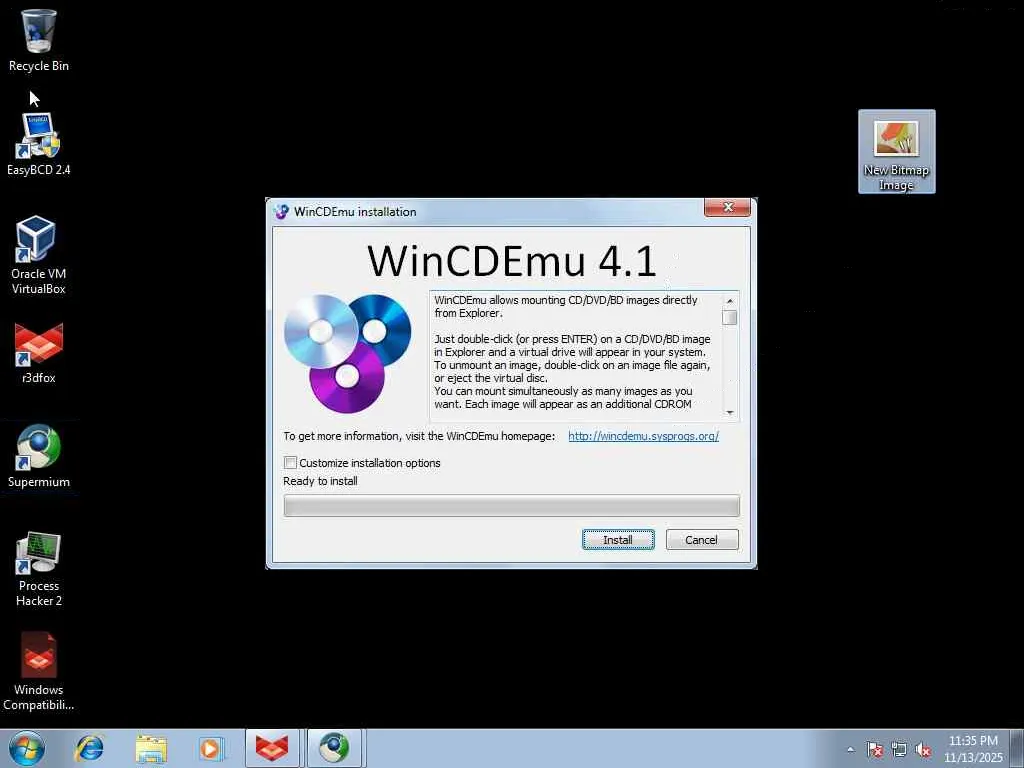1024x768 pixels.
Task: Enable Customize installation options checkbox
Action: coord(290,462)
